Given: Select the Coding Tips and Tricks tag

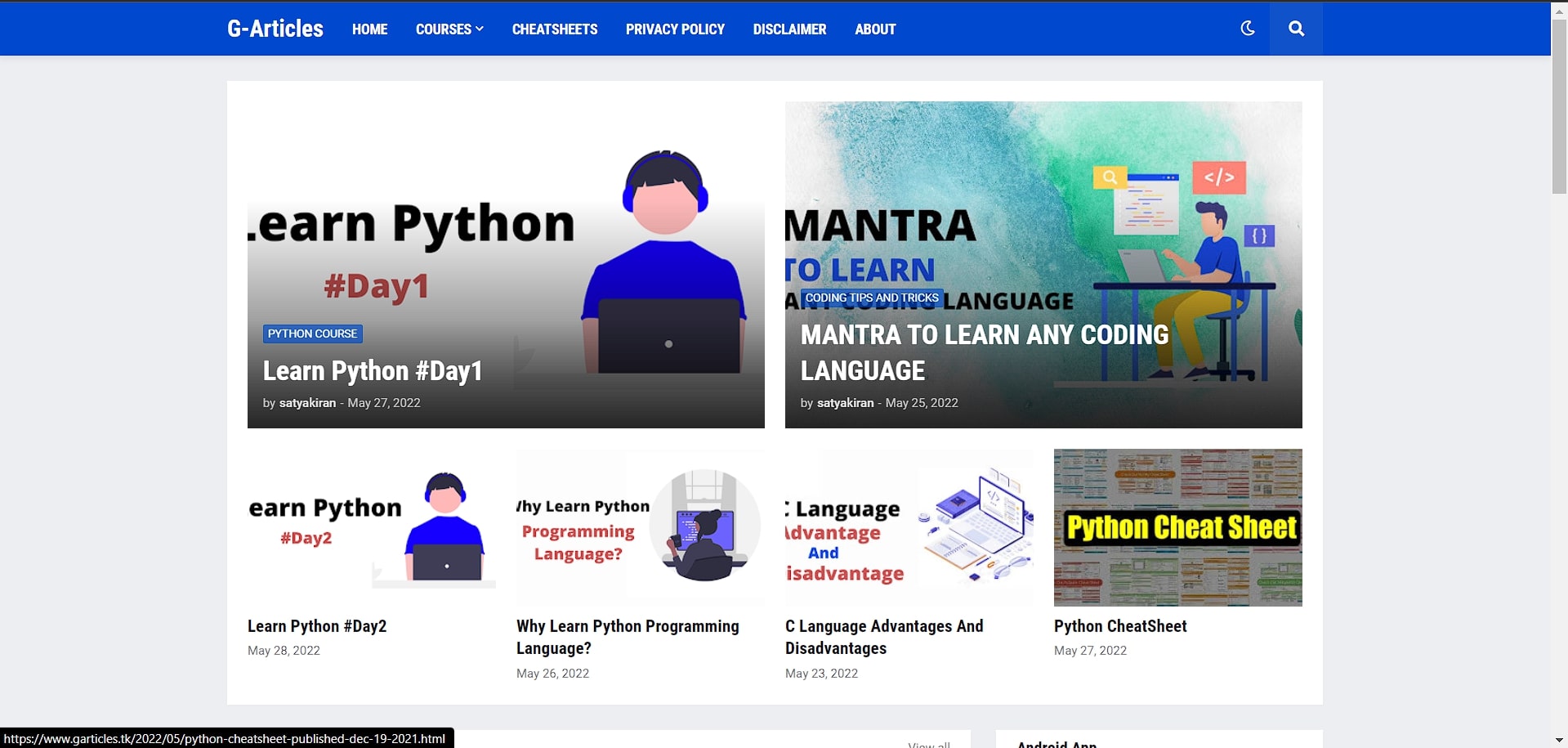Looking at the screenshot, I should click(871, 298).
